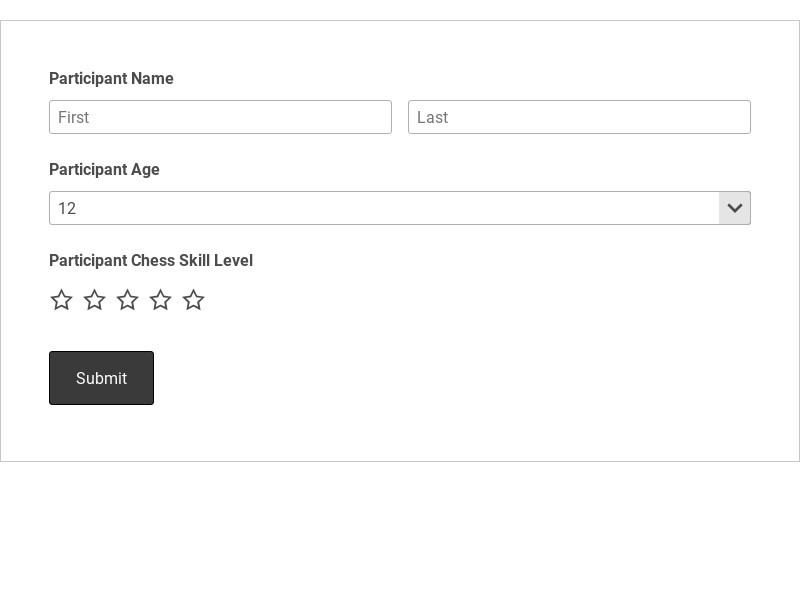This screenshot has width=800, height=600.
Task: Focus the First name input field
Action: click(x=220, y=117)
